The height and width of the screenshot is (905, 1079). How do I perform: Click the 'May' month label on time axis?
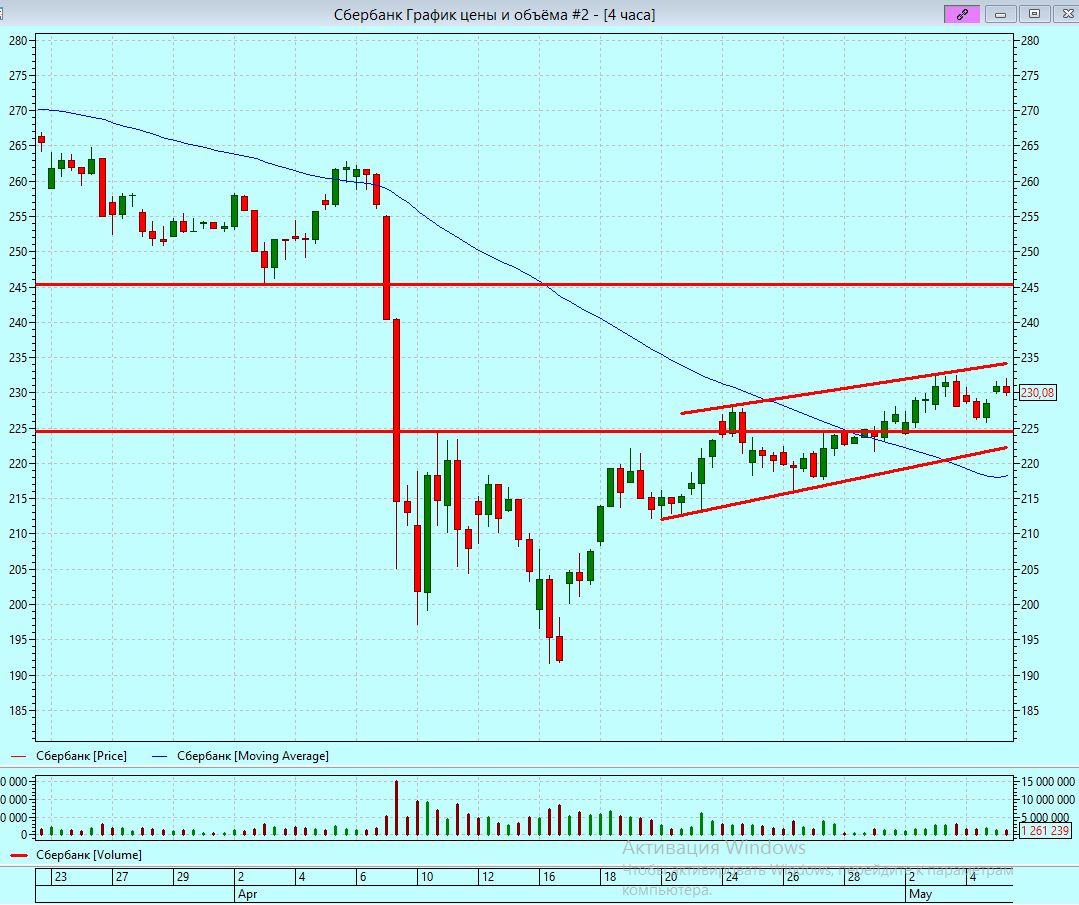click(920, 894)
